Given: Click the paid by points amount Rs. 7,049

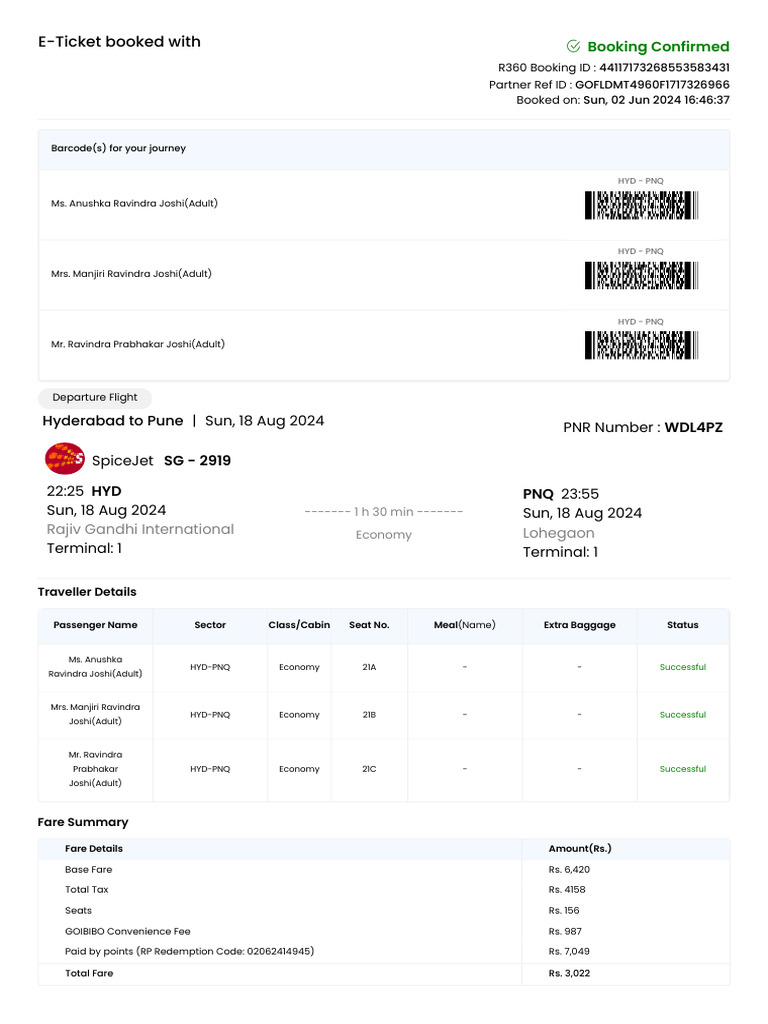Looking at the screenshot, I should [569, 952].
